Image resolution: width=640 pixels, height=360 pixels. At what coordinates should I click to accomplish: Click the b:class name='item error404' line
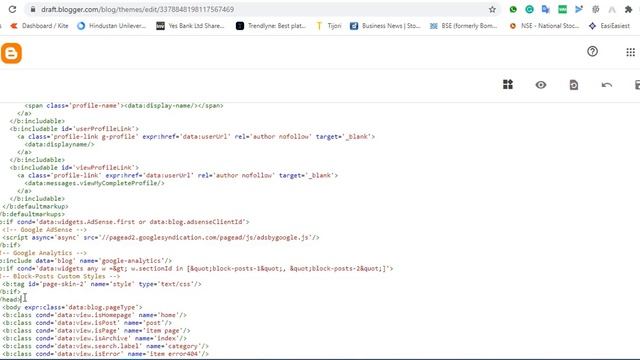(105, 354)
